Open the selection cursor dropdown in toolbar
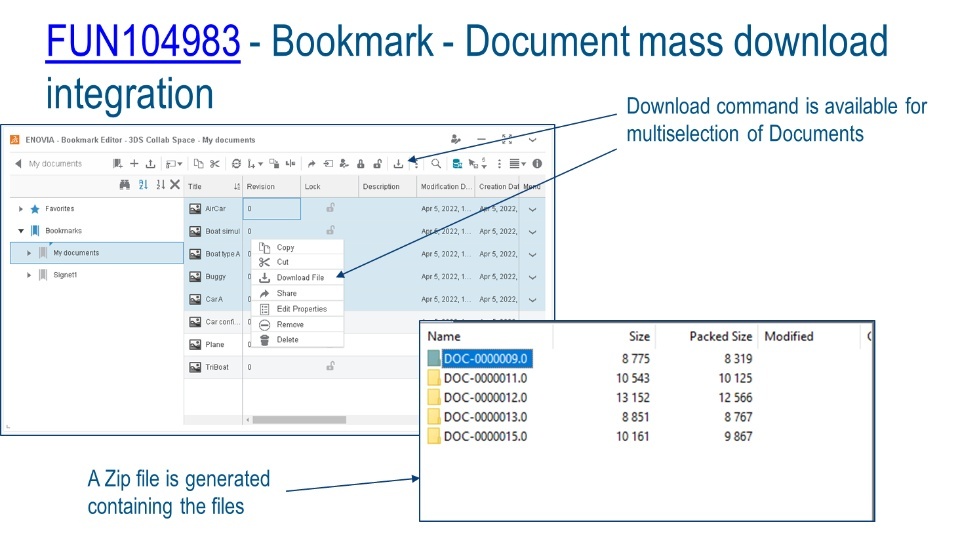 coord(478,163)
